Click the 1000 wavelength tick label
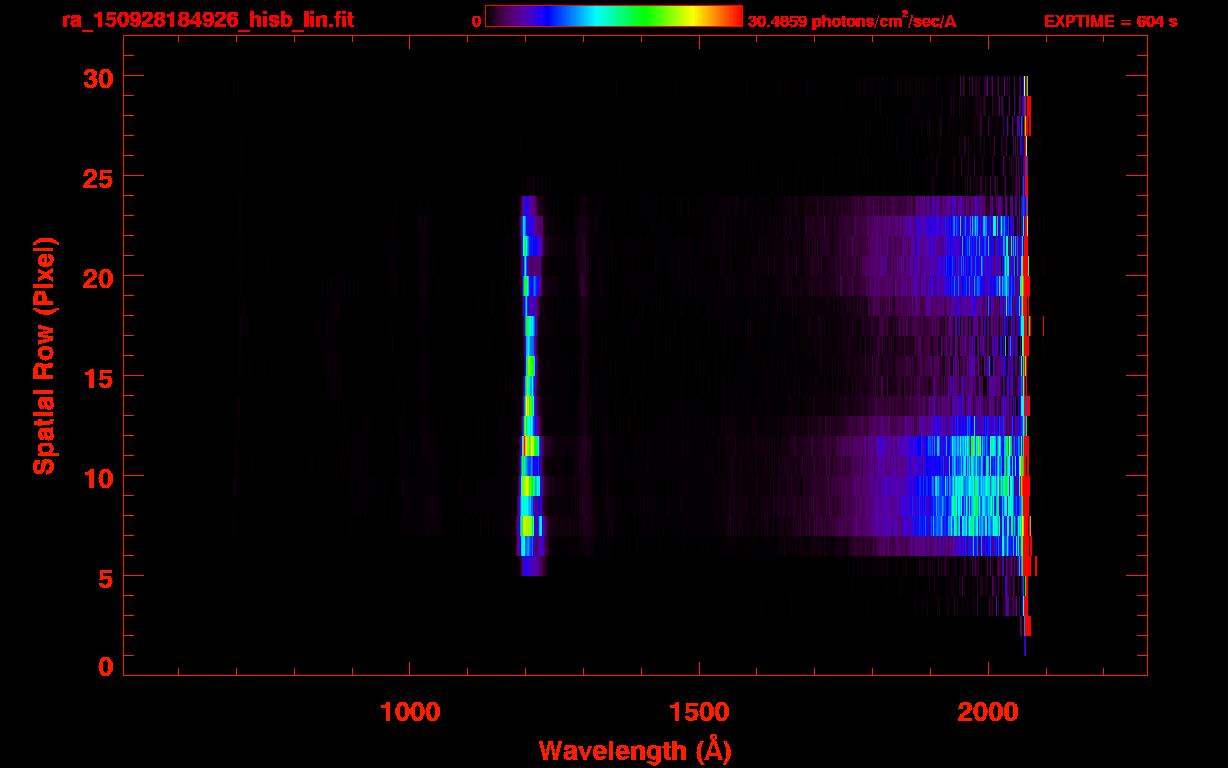The image size is (1228, 768). (x=410, y=711)
